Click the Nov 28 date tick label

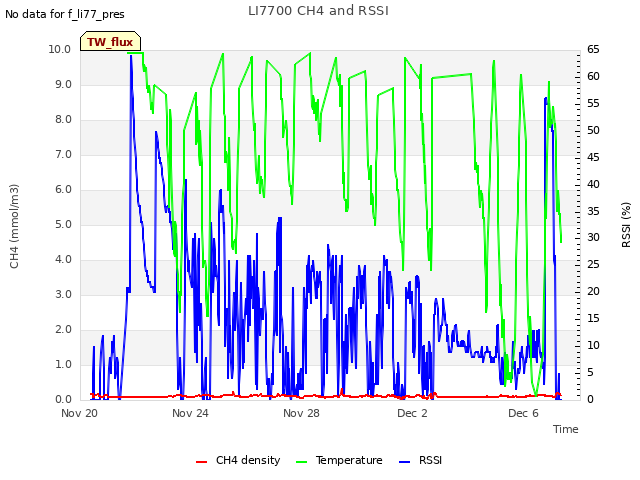pos(301,413)
